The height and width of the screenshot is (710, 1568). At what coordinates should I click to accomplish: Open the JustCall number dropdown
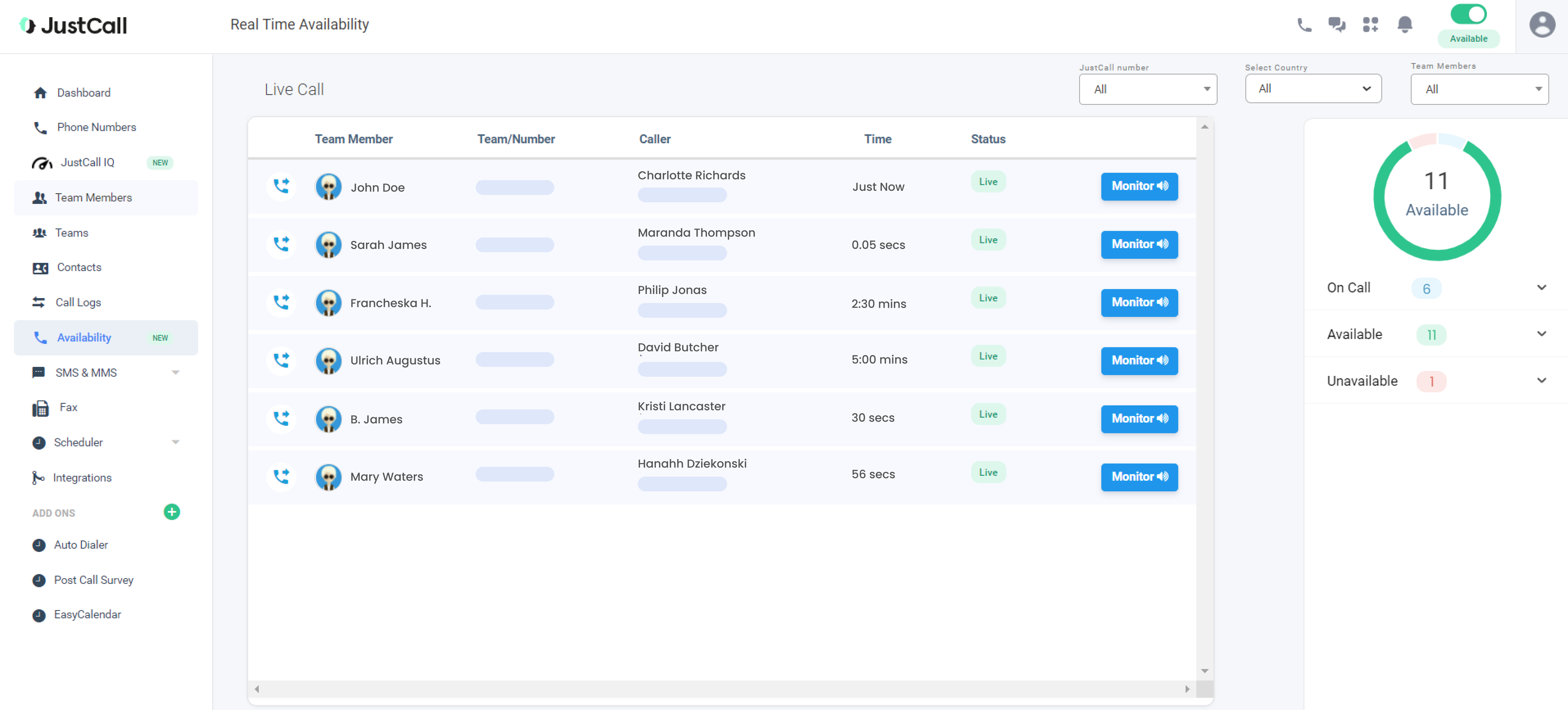pyautogui.click(x=1147, y=90)
